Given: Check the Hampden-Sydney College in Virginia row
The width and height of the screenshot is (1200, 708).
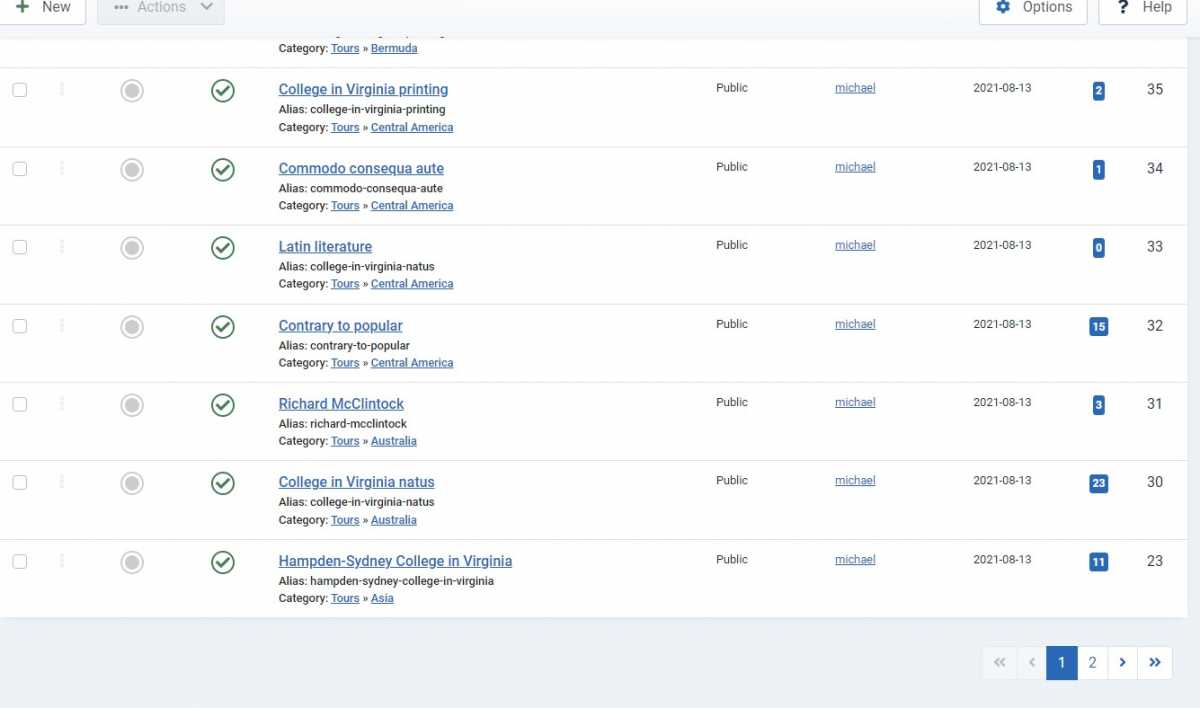Looking at the screenshot, I should 20,562.
